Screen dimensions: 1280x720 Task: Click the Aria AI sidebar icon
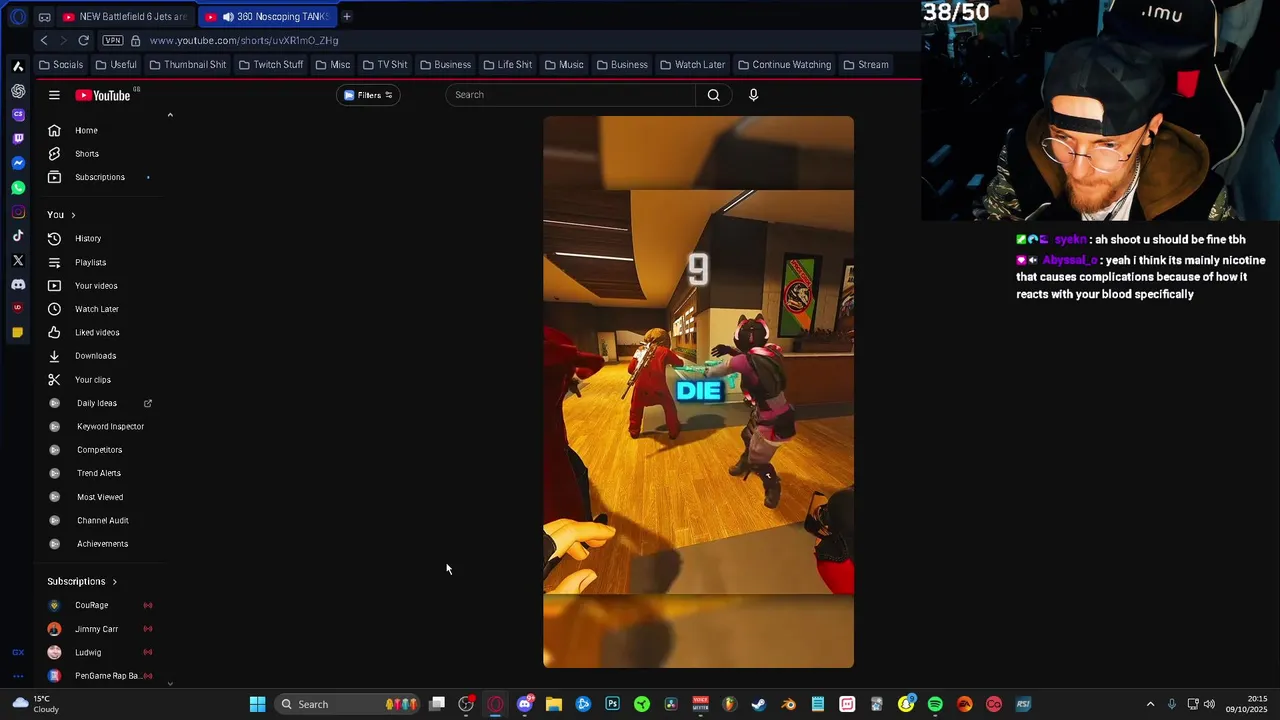coord(18,66)
